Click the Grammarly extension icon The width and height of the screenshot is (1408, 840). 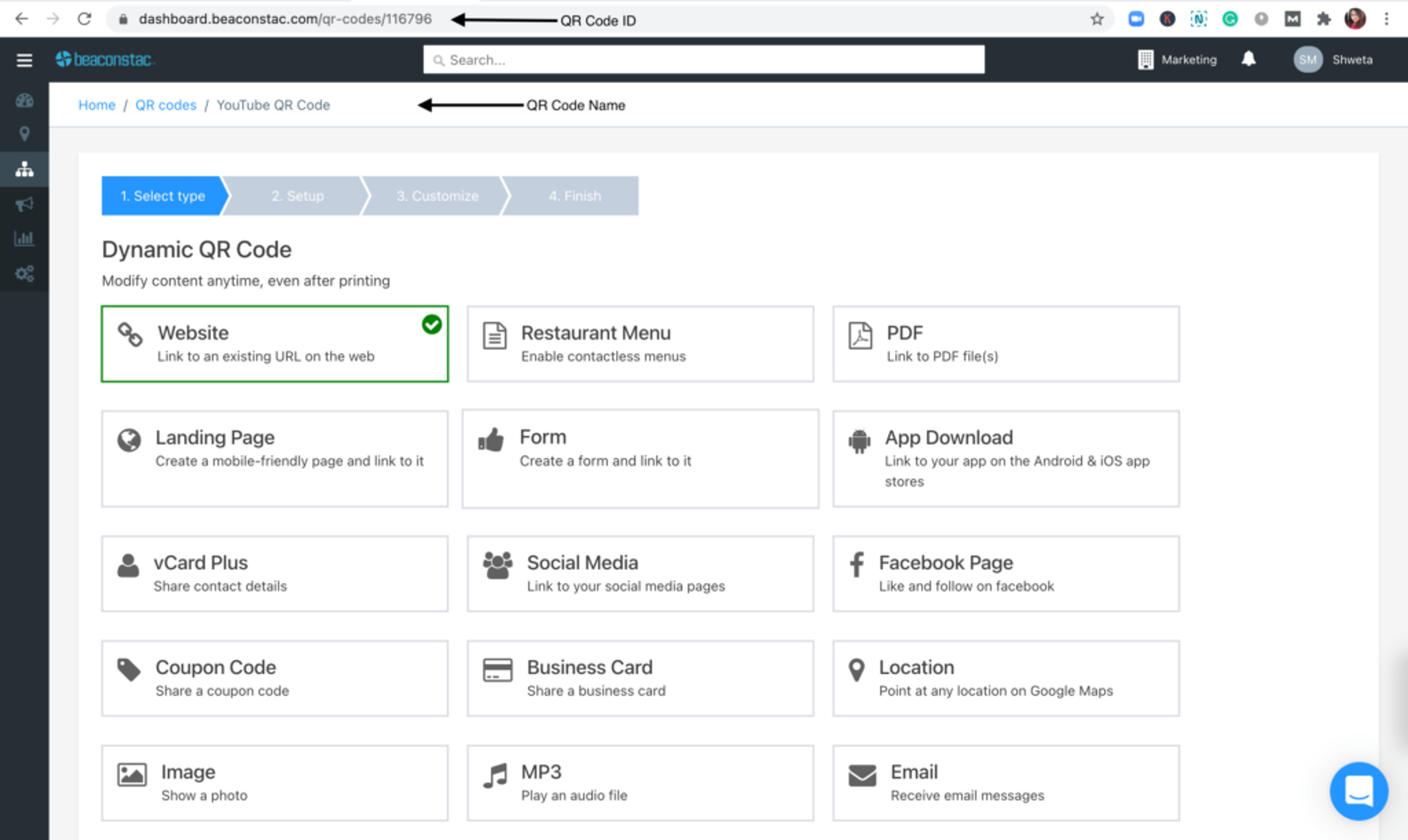[1229, 19]
